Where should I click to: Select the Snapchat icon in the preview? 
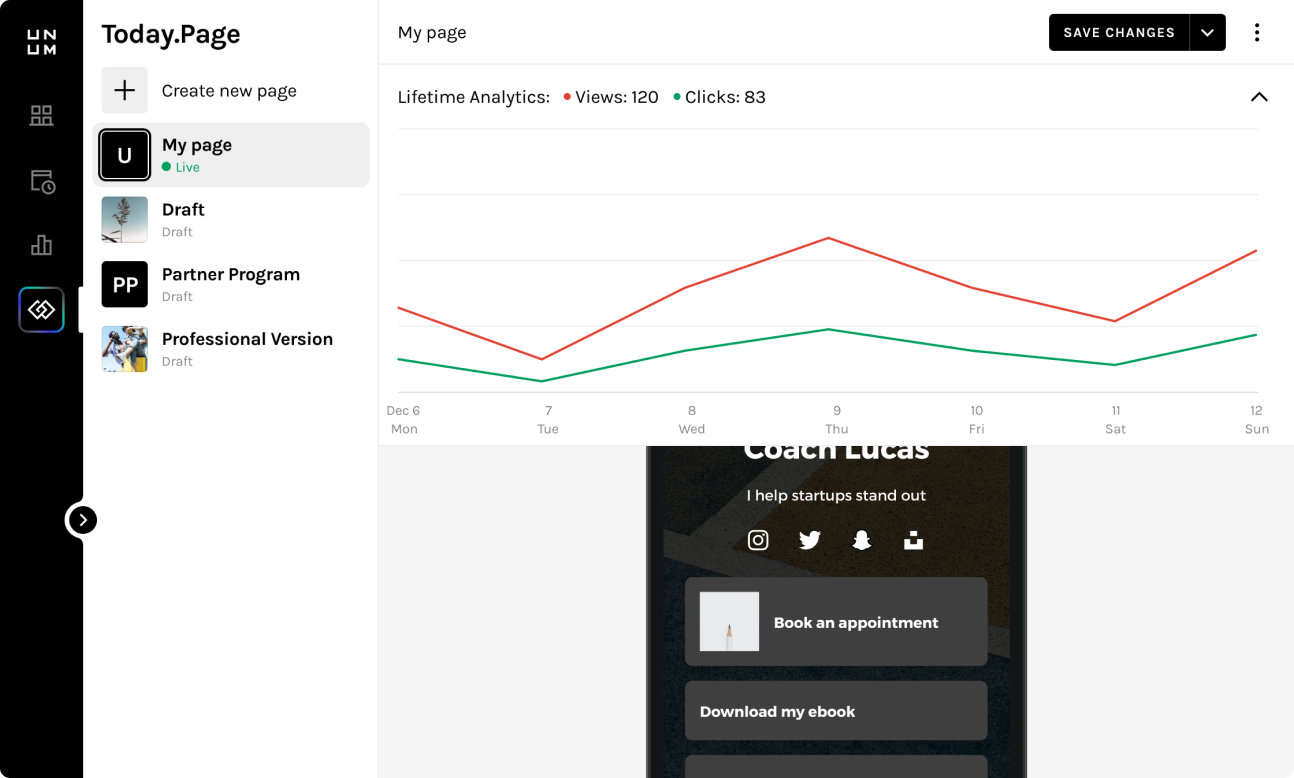pos(861,539)
